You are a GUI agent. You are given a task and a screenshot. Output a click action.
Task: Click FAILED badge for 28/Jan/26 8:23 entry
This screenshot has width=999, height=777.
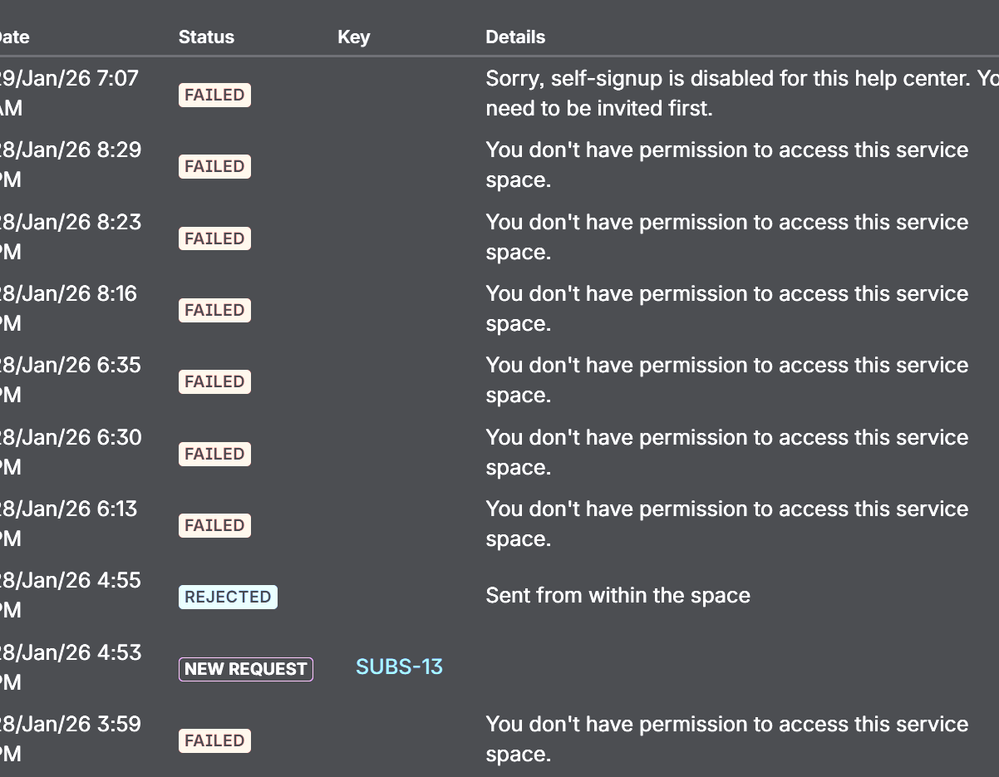(x=214, y=239)
